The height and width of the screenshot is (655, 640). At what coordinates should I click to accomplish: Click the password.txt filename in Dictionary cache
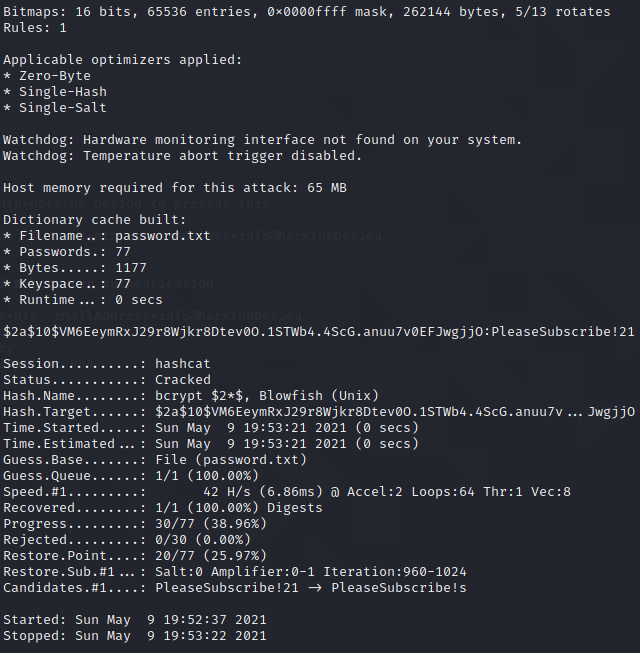[163, 236]
